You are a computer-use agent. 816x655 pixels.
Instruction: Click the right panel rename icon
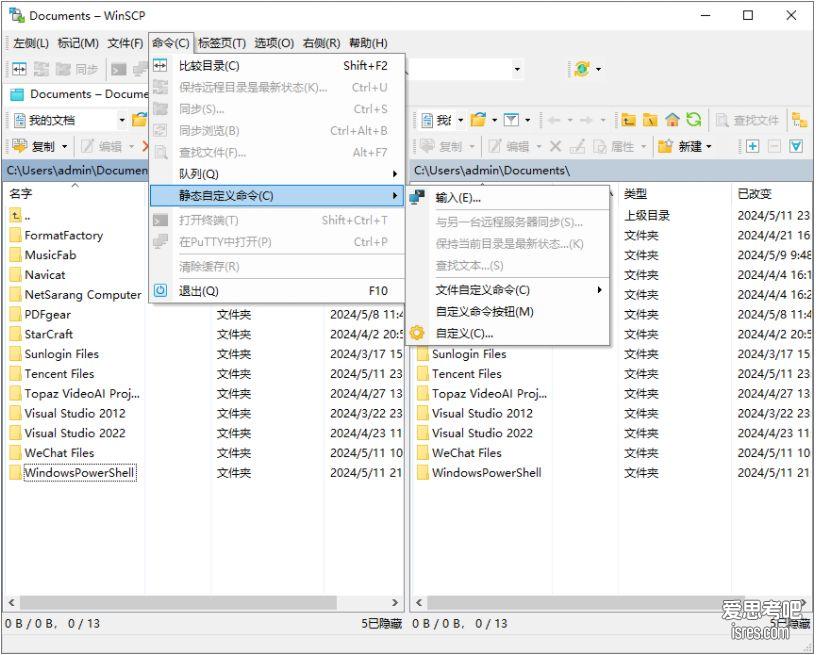click(578, 147)
